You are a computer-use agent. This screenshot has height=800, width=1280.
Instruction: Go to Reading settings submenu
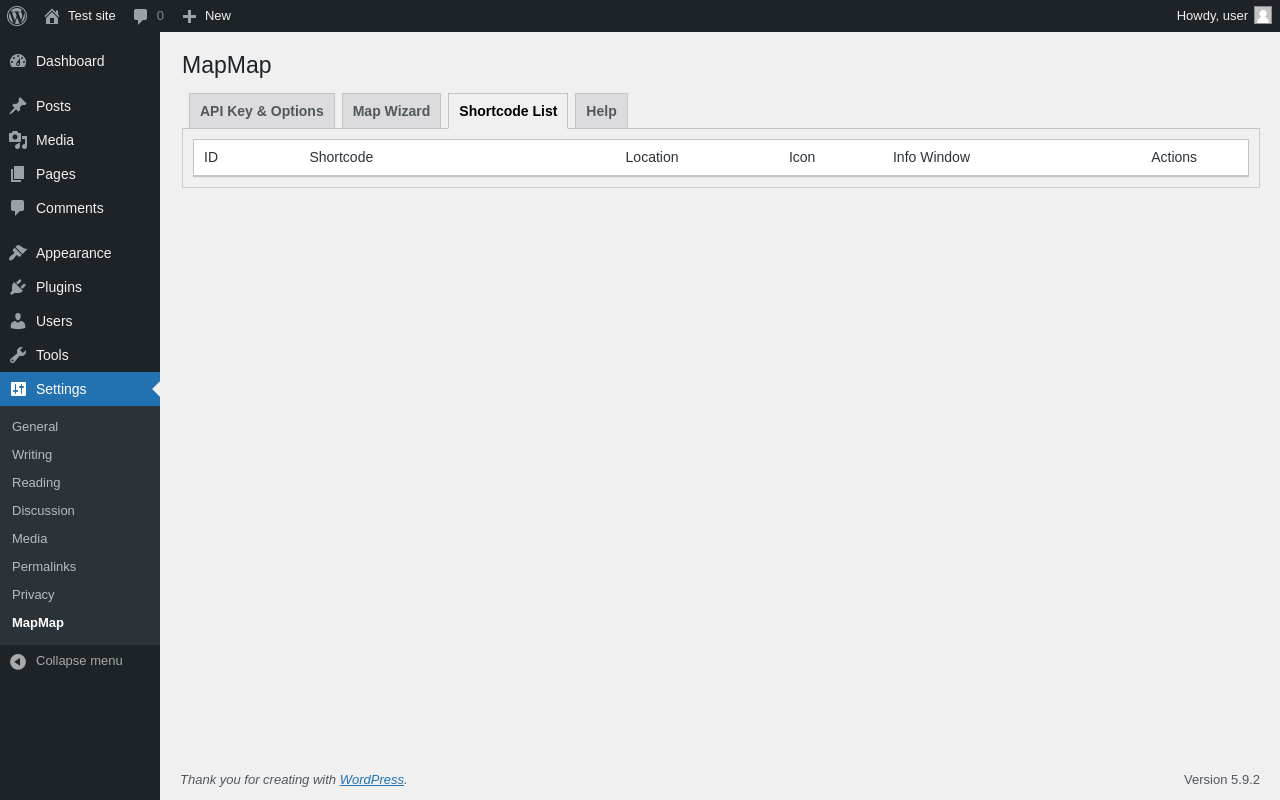click(x=36, y=483)
